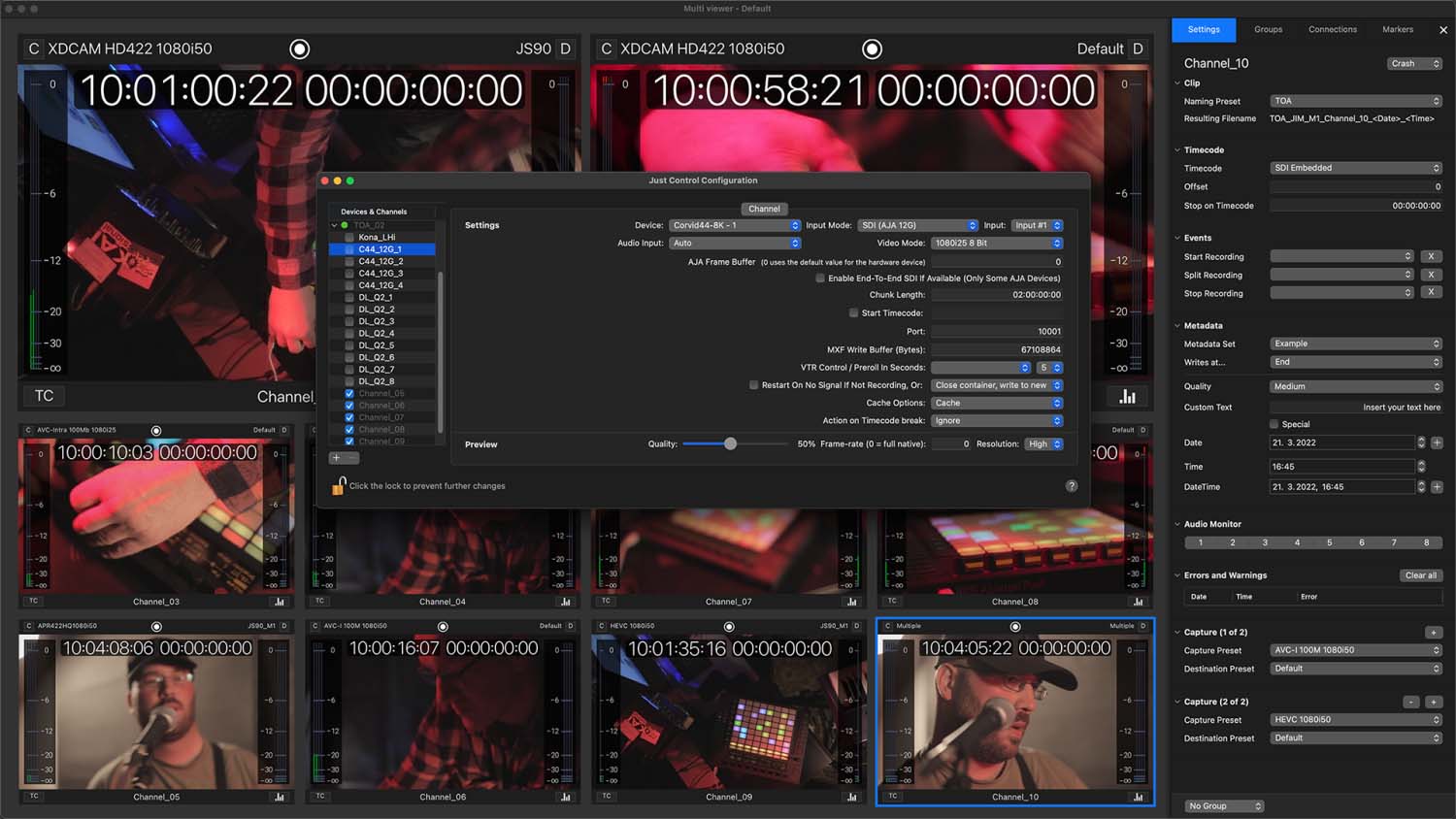Switch to the Connections tab
The width and height of the screenshot is (1456, 819).
pos(1333,29)
